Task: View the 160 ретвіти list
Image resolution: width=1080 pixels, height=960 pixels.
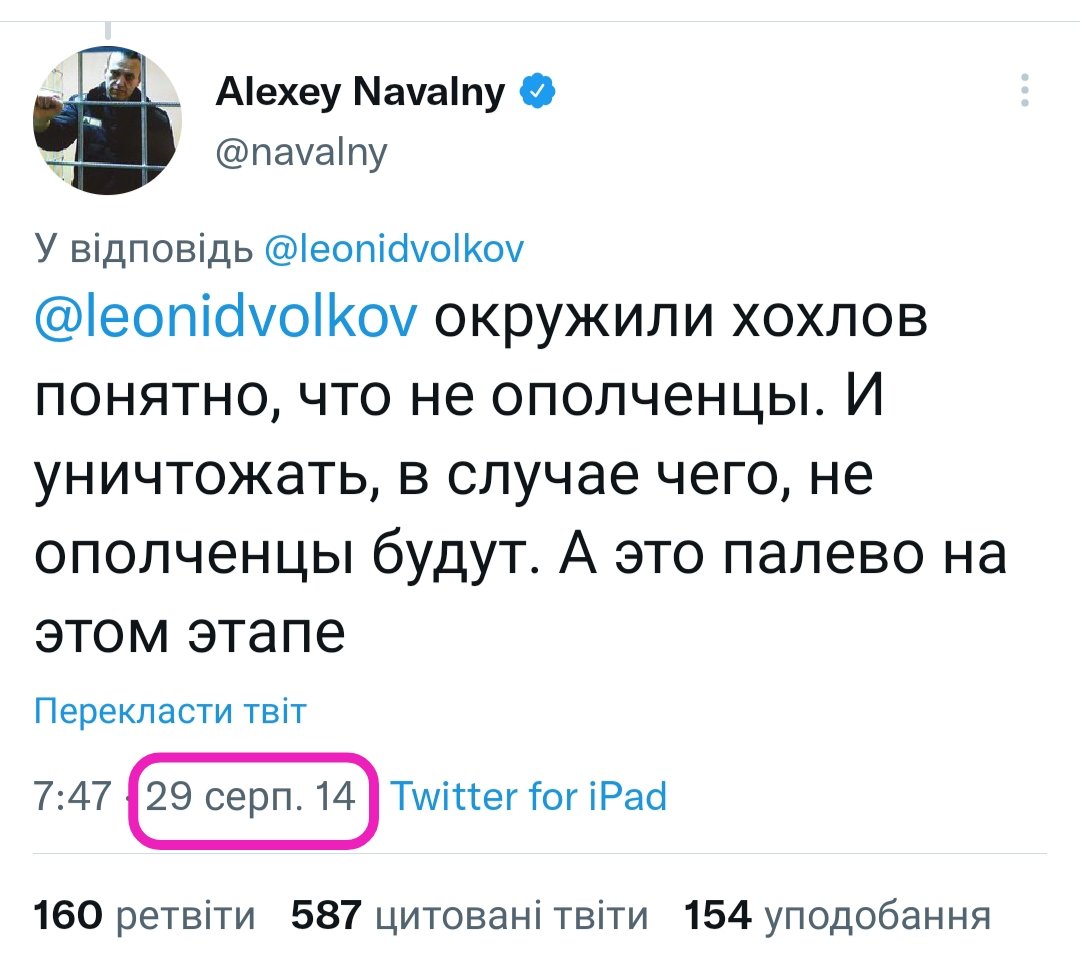Action: coord(145,915)
